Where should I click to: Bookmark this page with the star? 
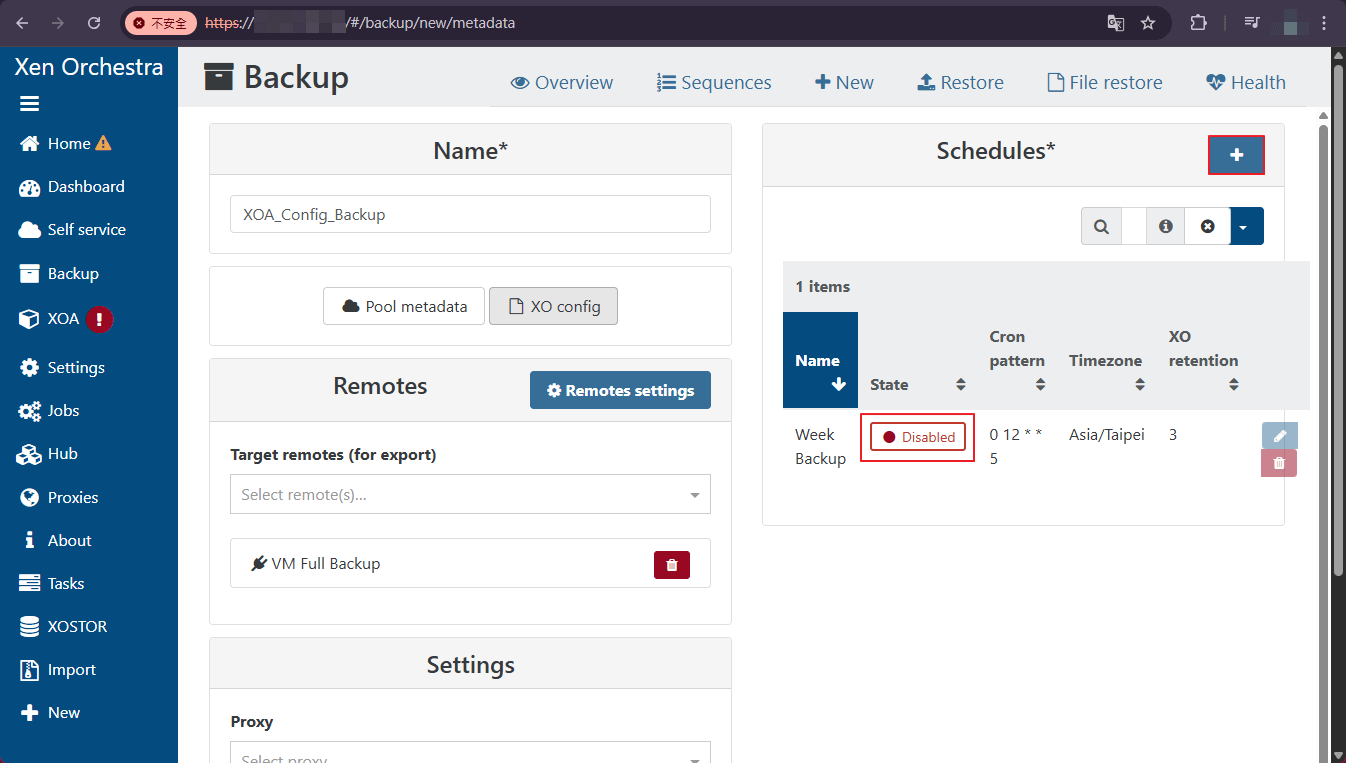tap(1148, 23)
